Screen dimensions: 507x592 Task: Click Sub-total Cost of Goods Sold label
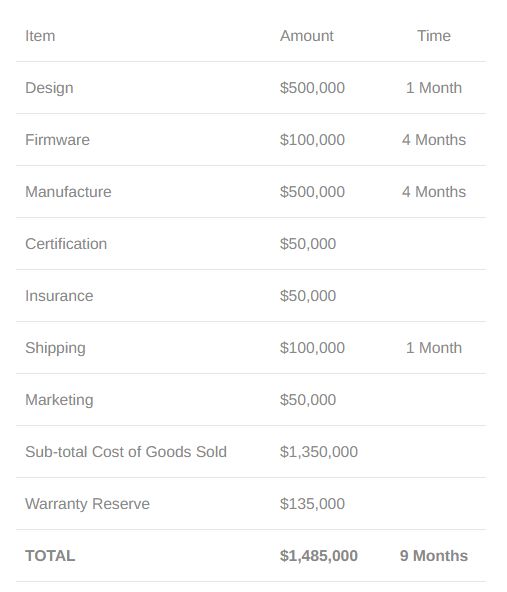point(126,452)
